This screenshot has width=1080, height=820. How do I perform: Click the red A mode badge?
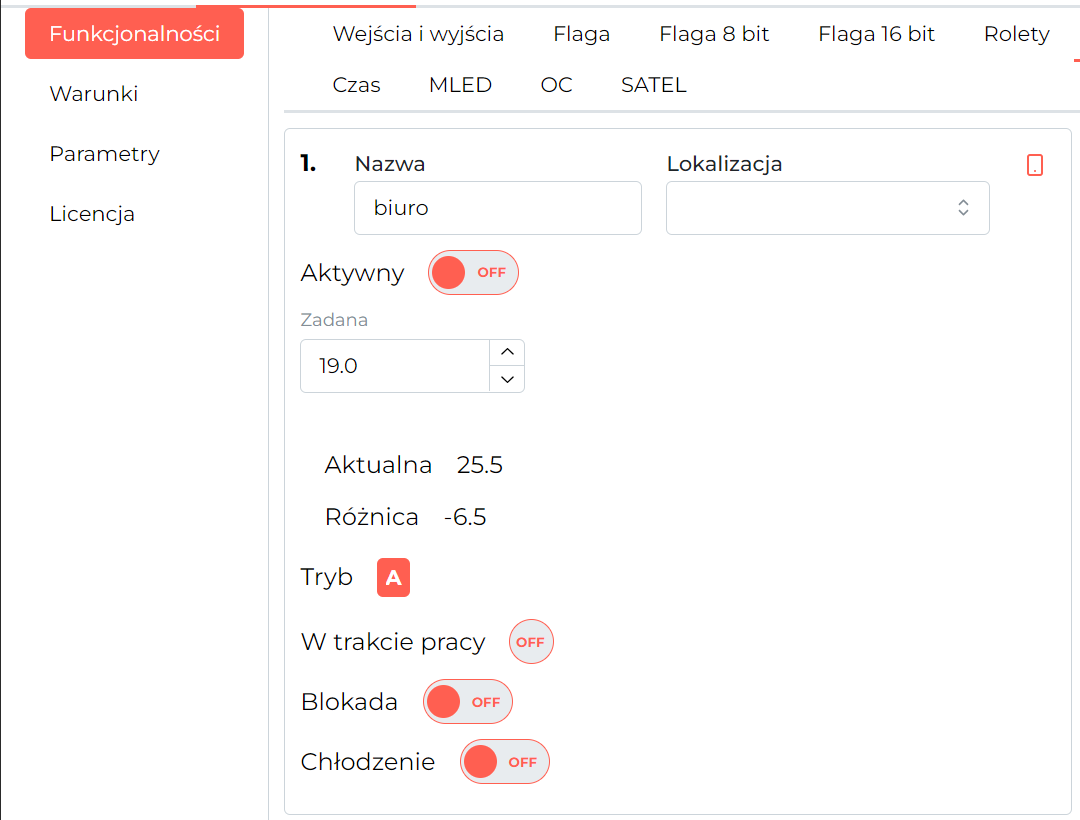click(393, 577)
